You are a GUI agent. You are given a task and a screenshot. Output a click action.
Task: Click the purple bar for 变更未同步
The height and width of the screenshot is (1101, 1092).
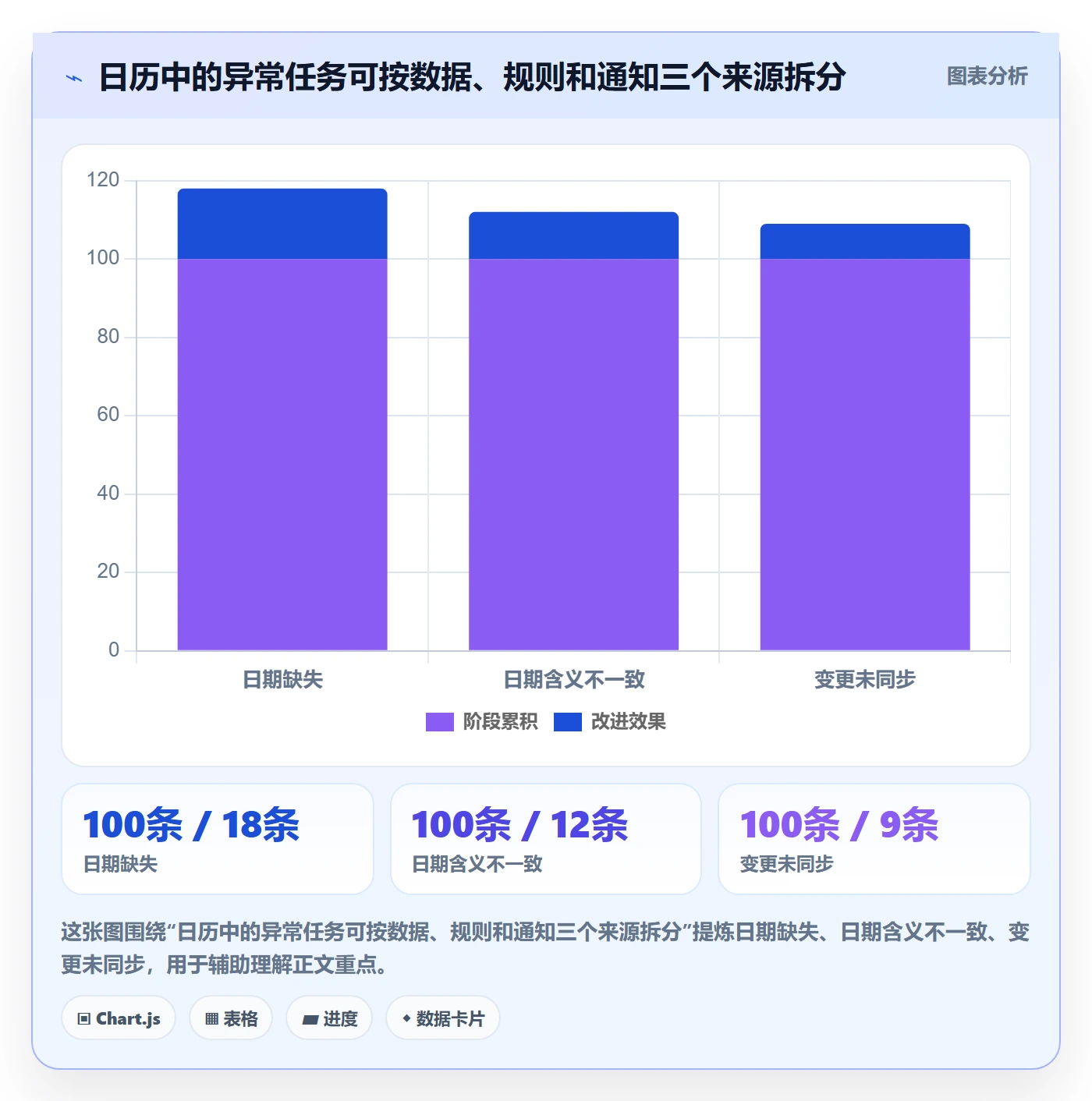[x=865, y=455]
